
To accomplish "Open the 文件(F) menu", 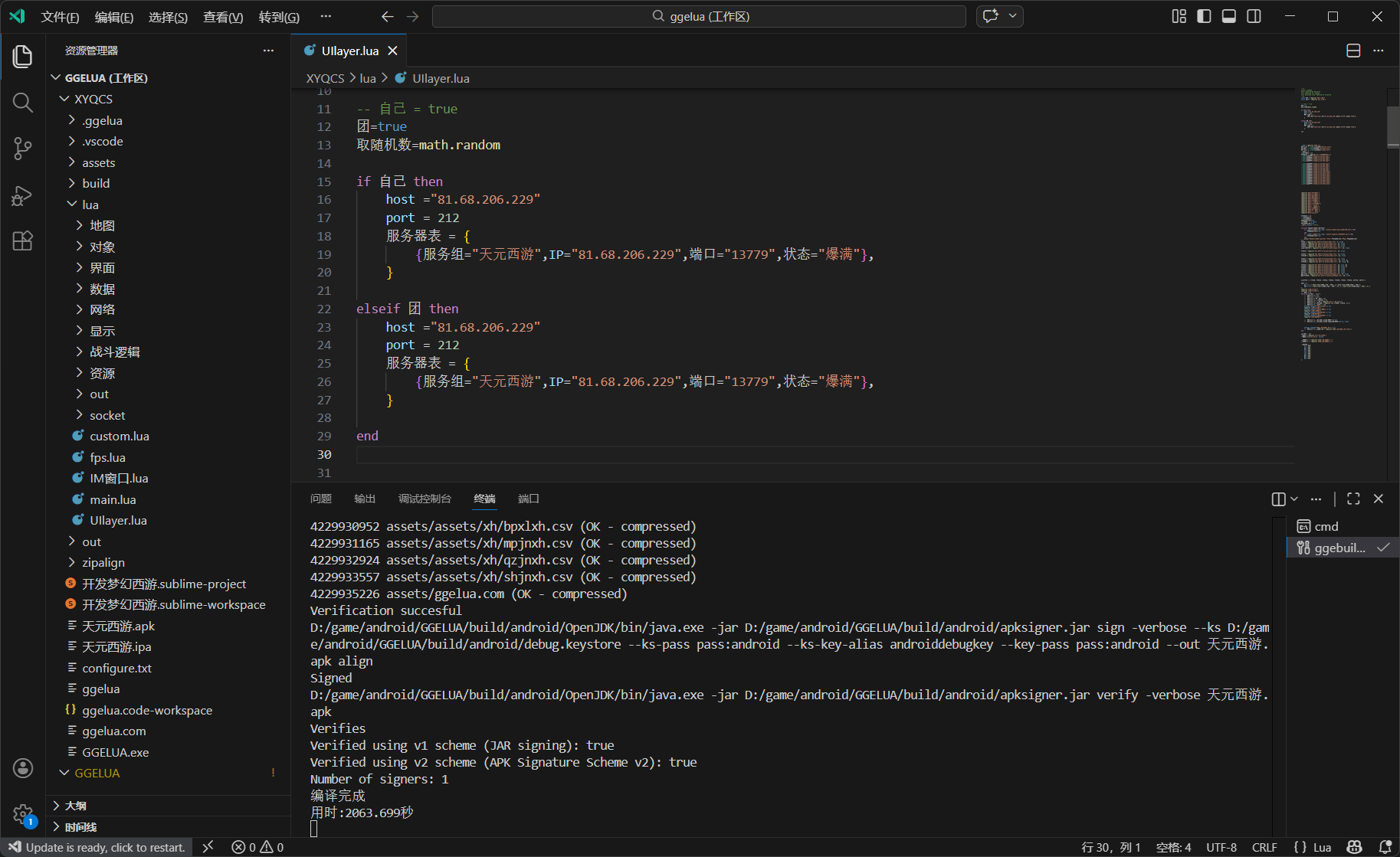I will tap(60, 17).
